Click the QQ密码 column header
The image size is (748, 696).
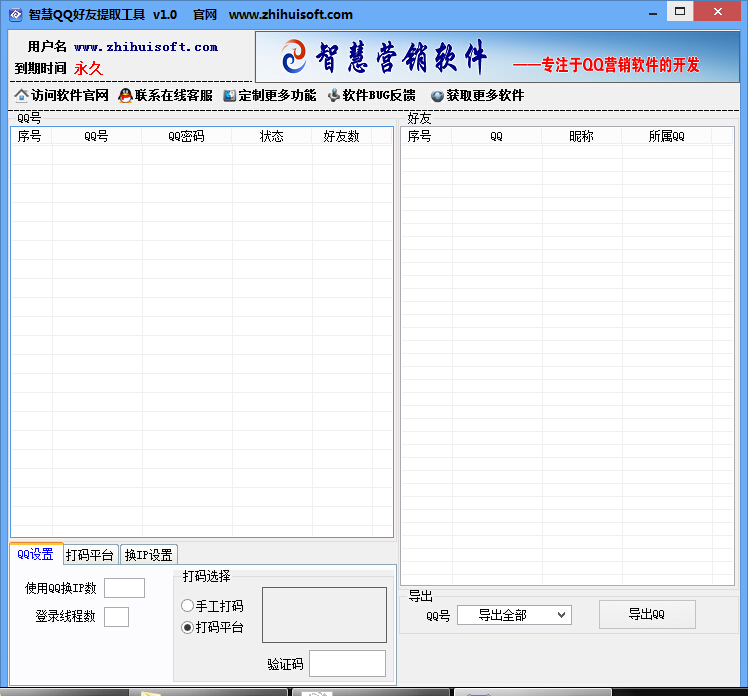click(186, 137)
